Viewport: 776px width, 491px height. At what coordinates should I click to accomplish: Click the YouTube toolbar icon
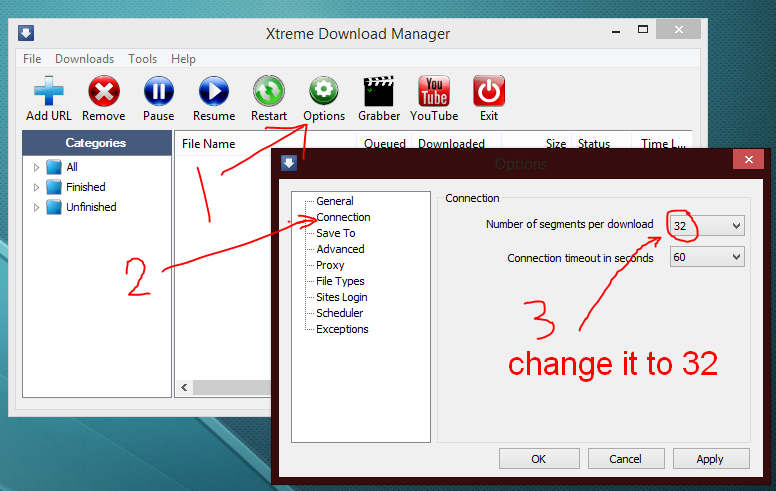pos(434,91)
